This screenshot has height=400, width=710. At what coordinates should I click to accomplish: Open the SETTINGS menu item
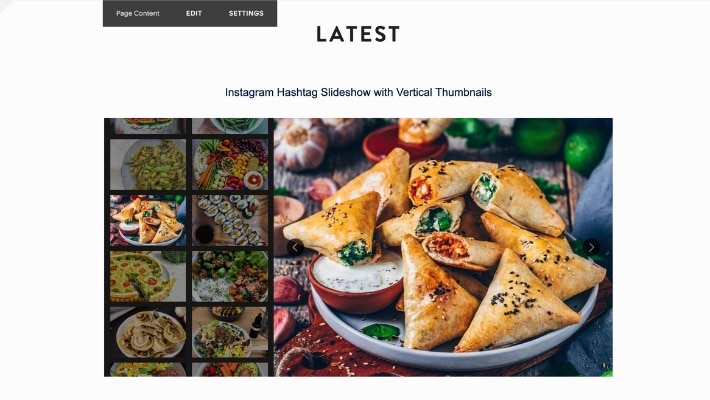(x=246, y=14)
